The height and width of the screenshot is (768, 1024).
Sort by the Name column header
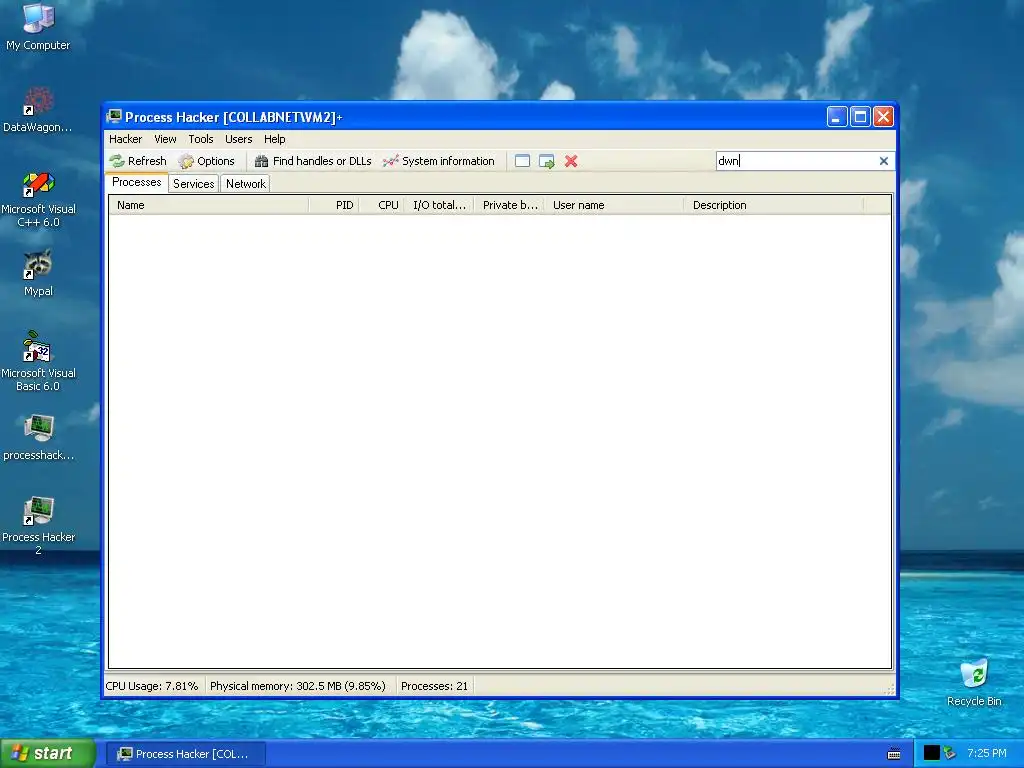209,205
